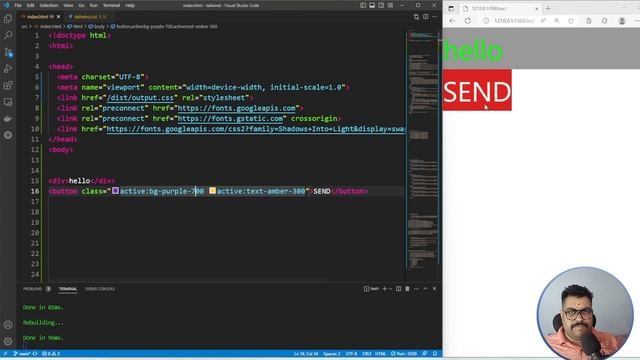Open the Run and Debug view
640x360 pixels.
tap(8, 69)
